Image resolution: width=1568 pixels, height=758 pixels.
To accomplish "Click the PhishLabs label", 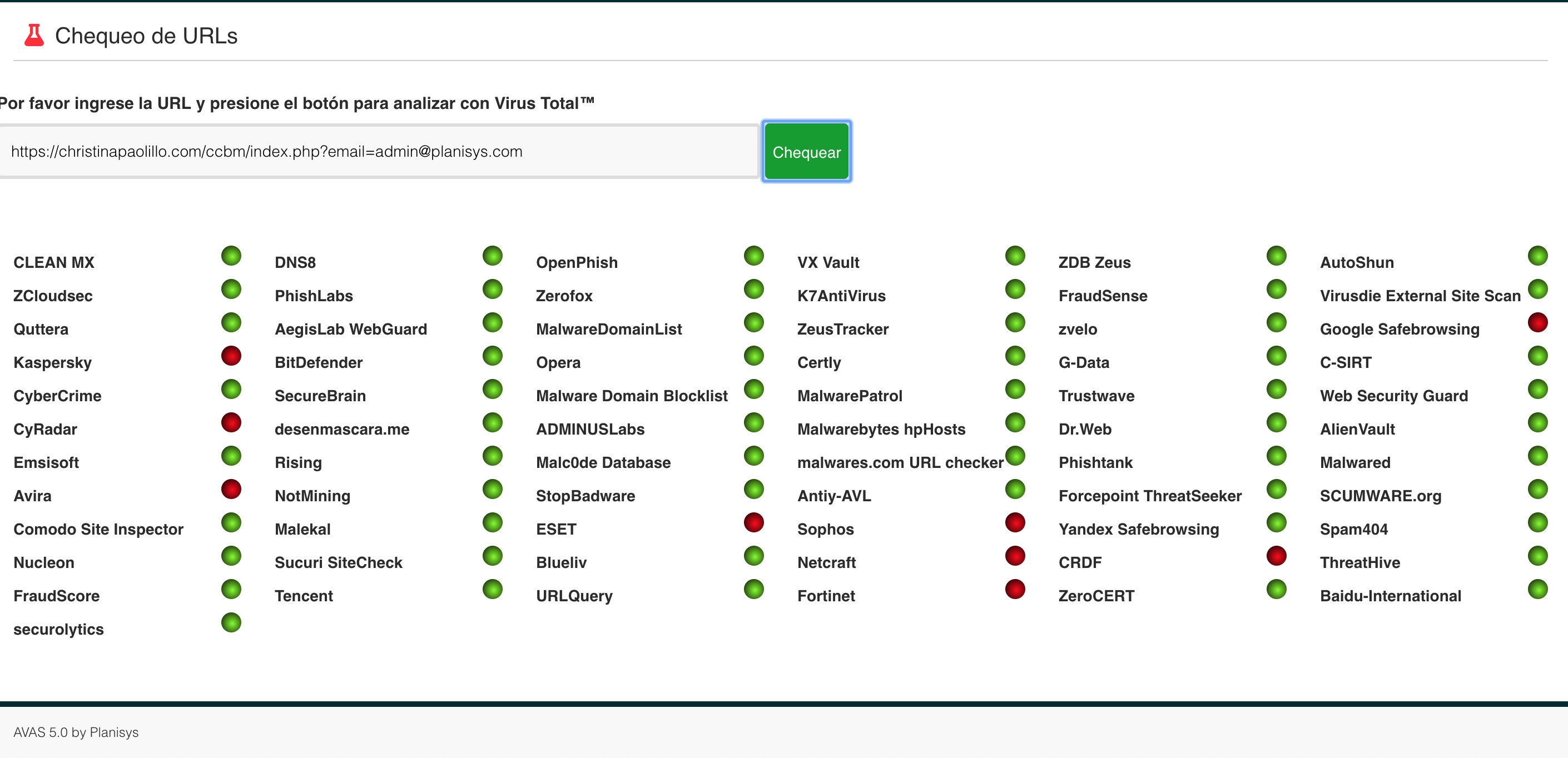I will click(x=314, y=296).
